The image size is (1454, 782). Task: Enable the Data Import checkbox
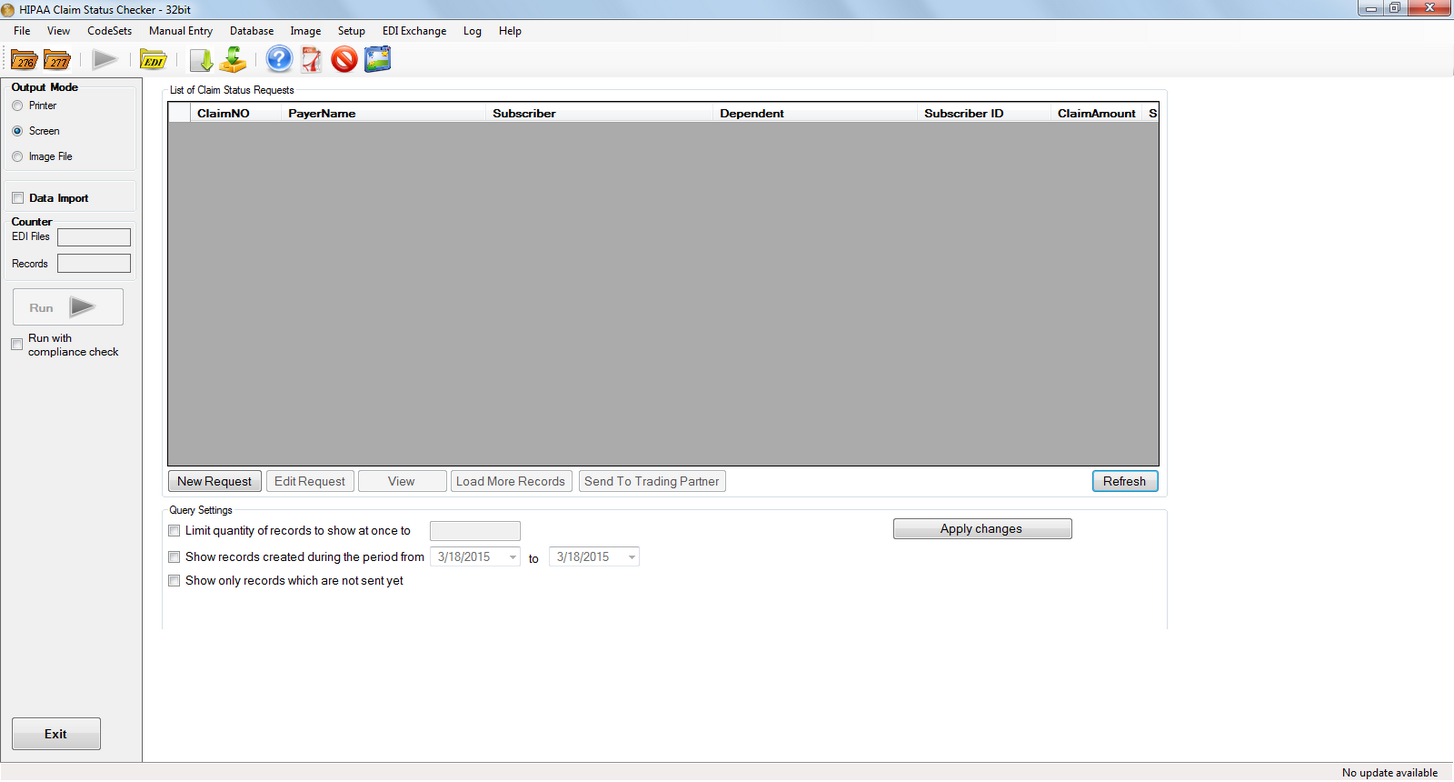click(x=18, y=198)
